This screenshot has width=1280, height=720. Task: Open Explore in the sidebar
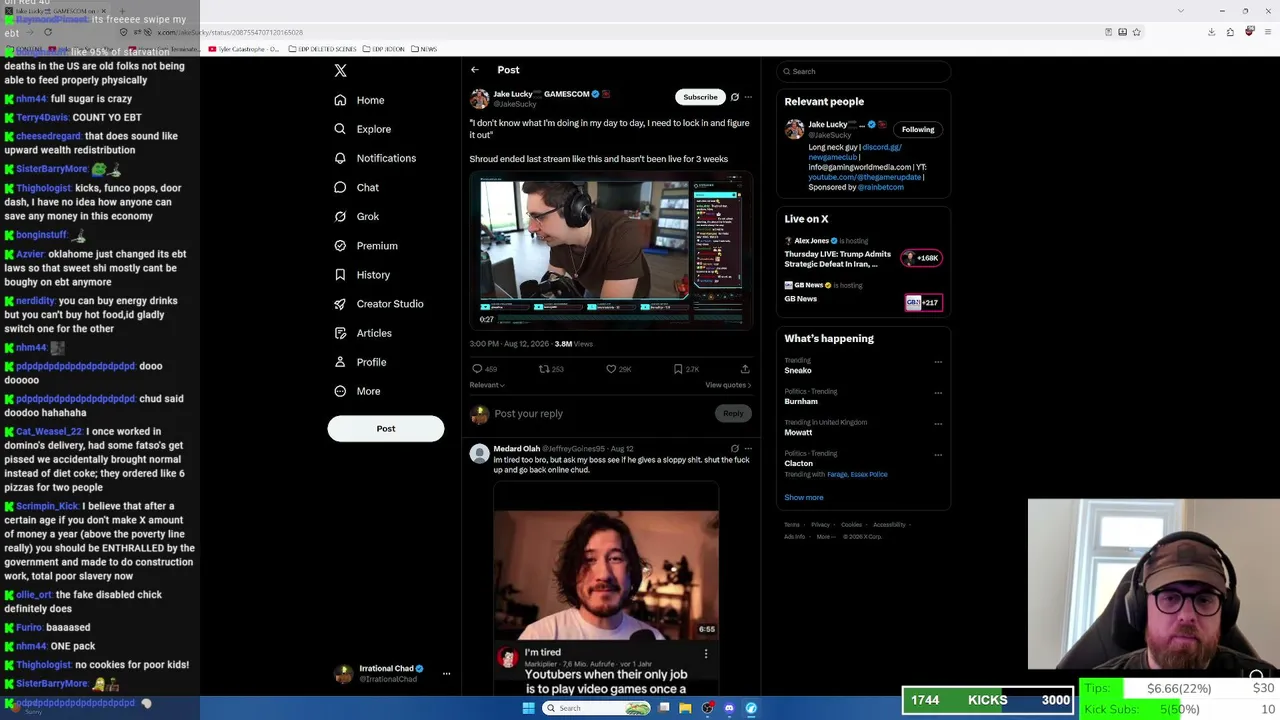pos(362,129)
